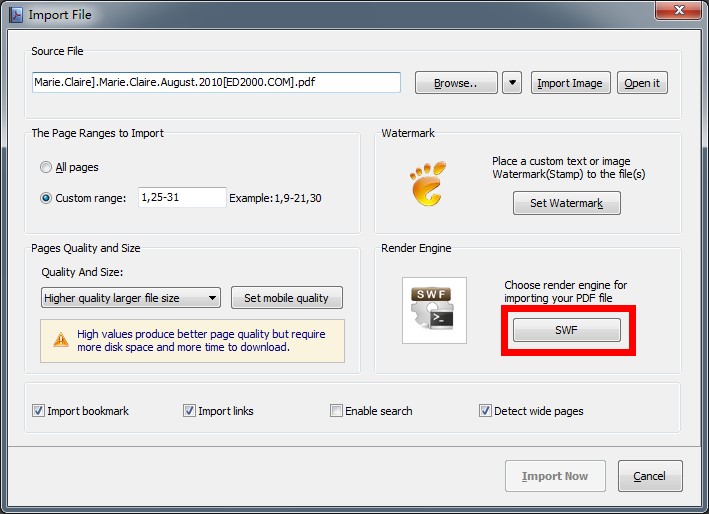Expand the arrow dropdown beside Browse
Viewport: 709px width, 514px height.
(512, 83)
